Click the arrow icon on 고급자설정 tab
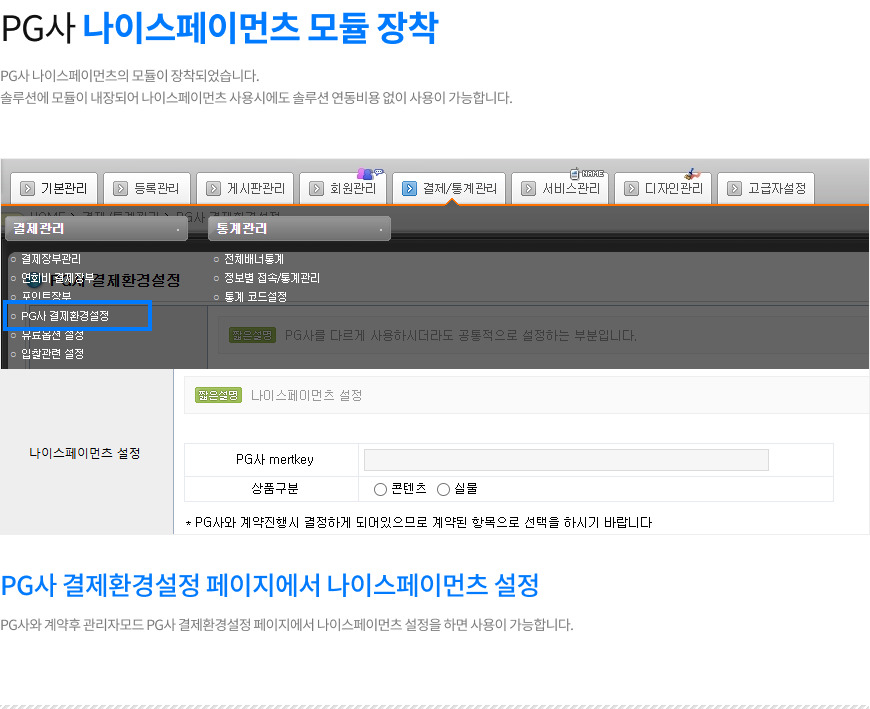Viewport: 870px width, 709px height. click(735, 189)
